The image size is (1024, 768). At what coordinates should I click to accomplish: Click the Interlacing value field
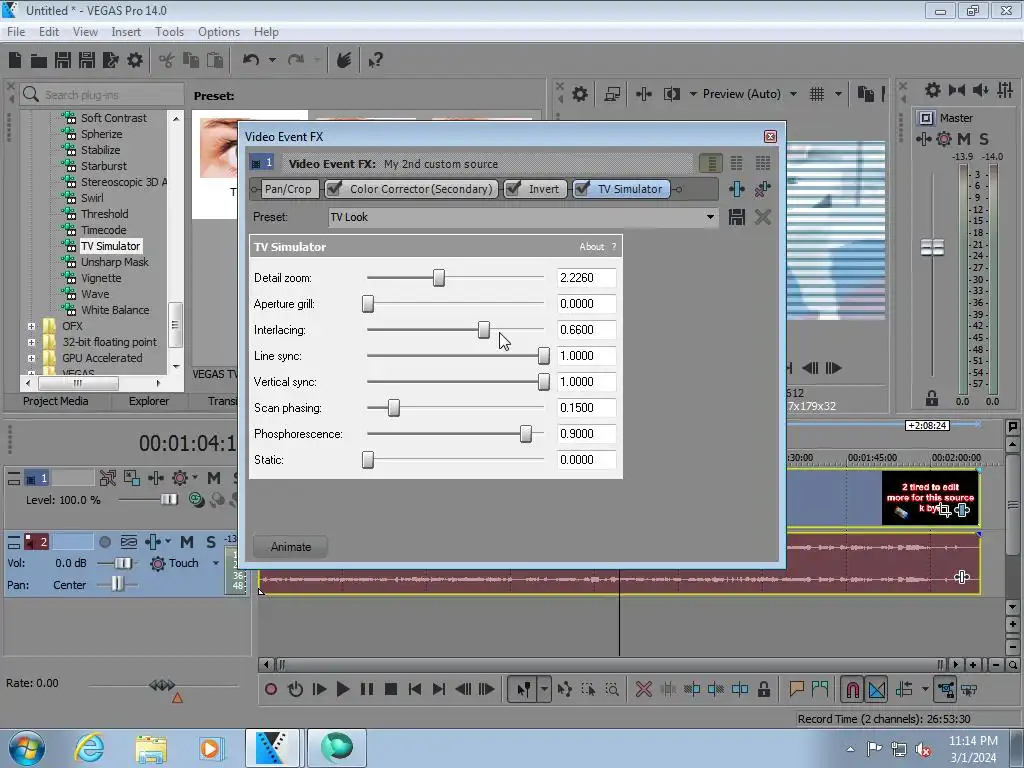[586, 330]
